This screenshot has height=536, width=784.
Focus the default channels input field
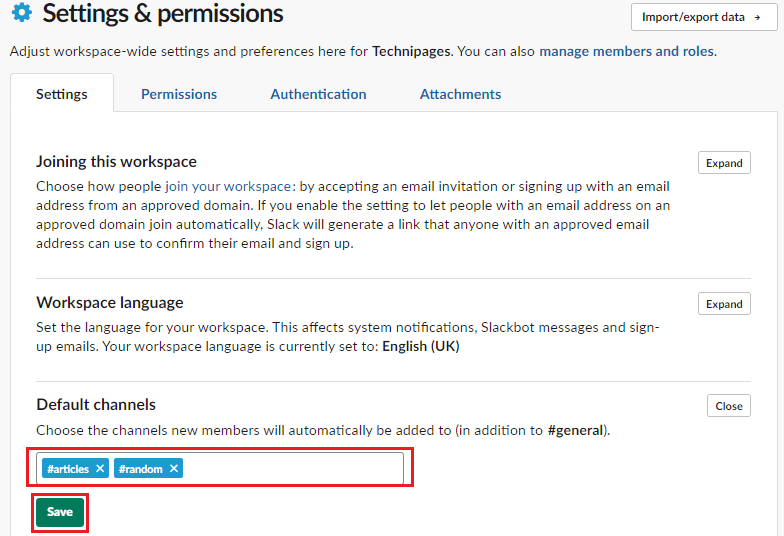pyautogui.click(x=292, y=468)
